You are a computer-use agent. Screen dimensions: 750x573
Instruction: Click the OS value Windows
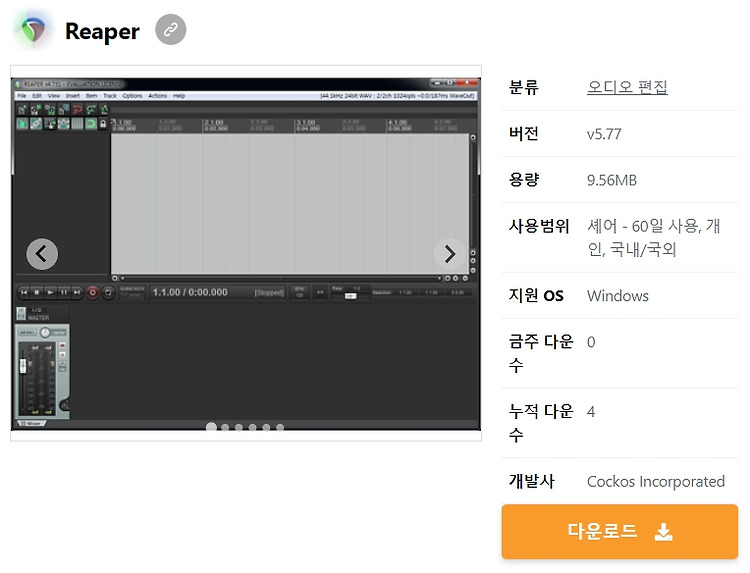pos(618,296)
